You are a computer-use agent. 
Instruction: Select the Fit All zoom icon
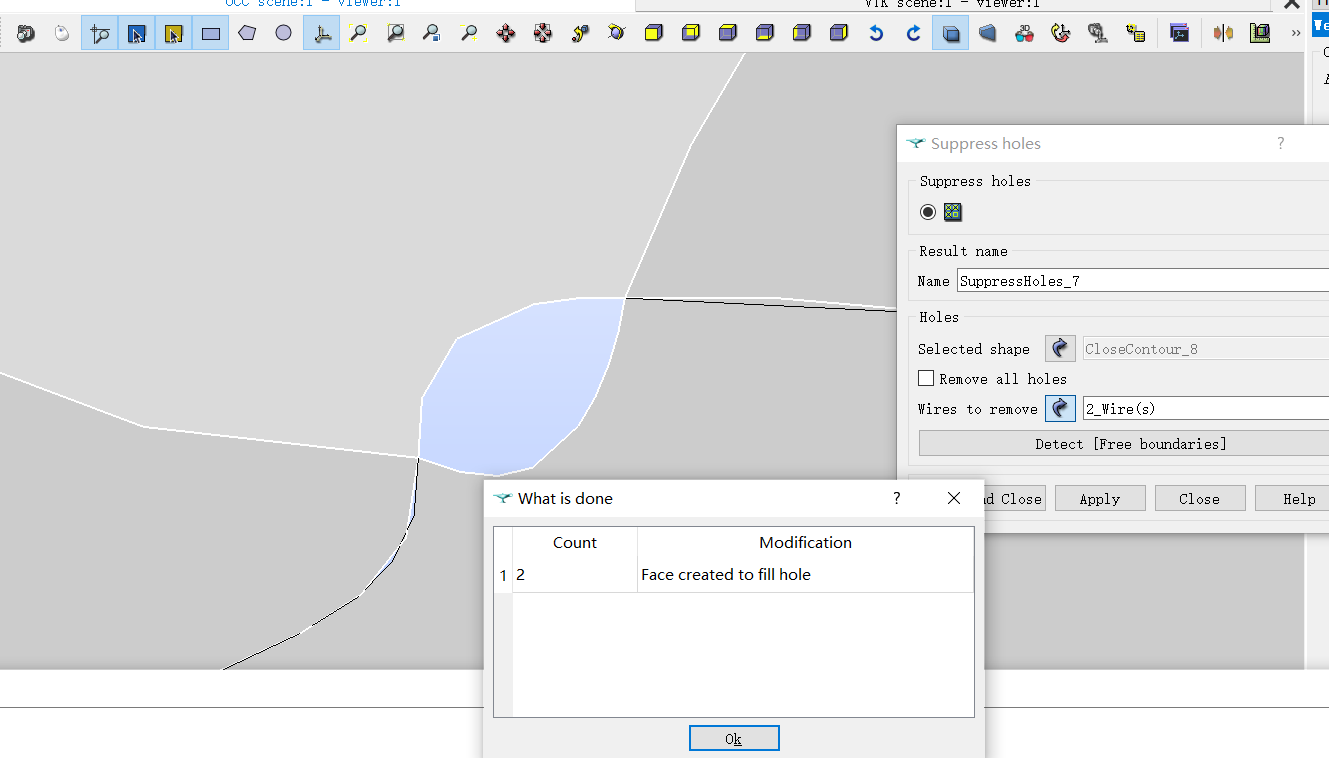click(x=358, y=34)
